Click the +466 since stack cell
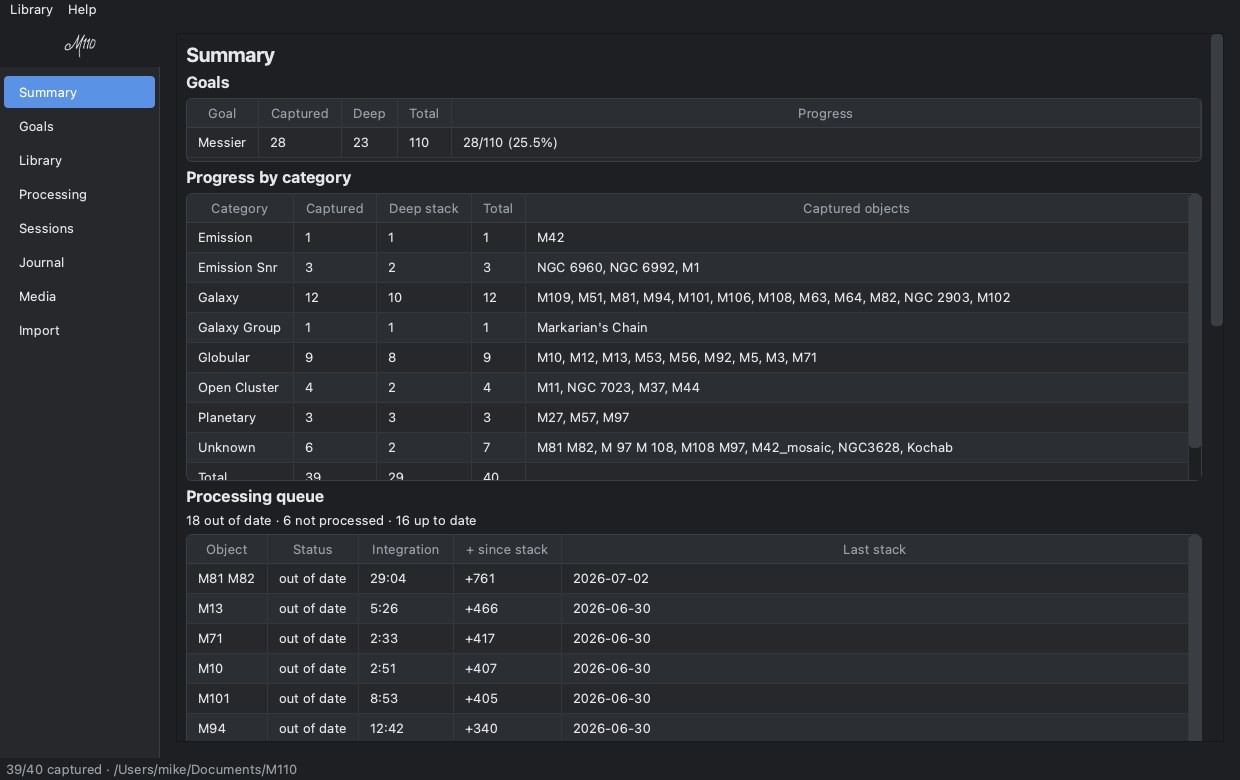Viewport: 1240px width, 780px height. tap(507, 608)
